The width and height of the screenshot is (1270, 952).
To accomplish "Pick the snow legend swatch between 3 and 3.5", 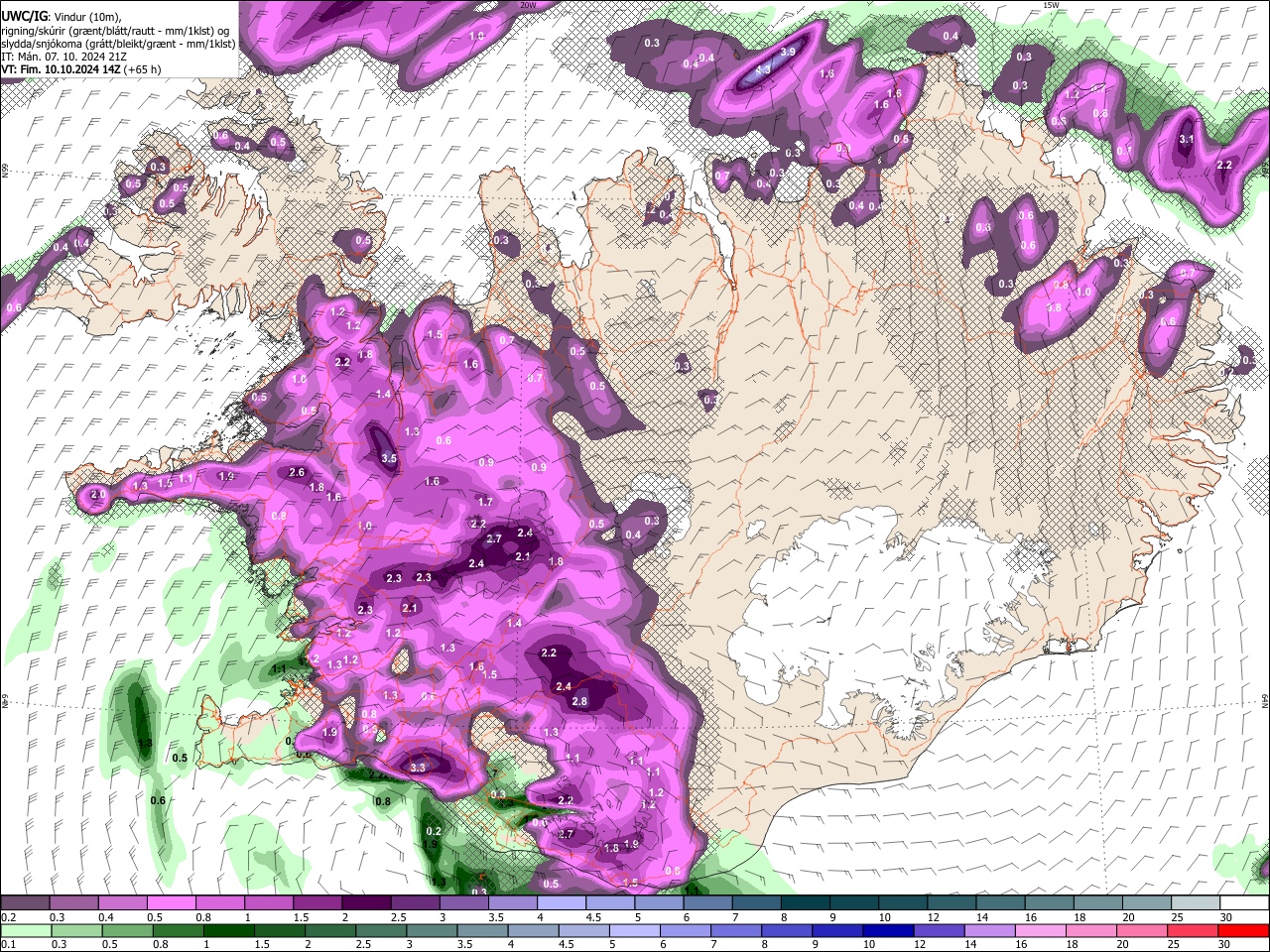I will [462, 903].
